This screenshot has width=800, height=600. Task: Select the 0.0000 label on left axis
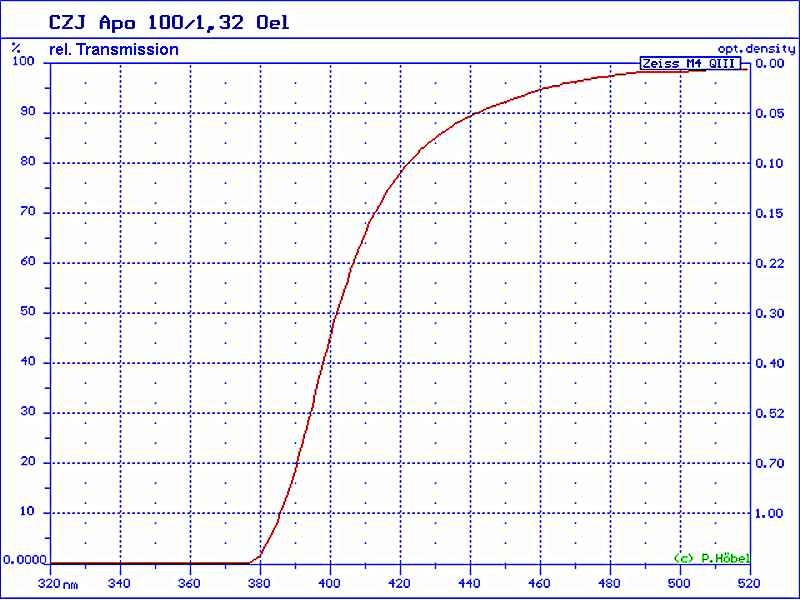click(24, 560)
